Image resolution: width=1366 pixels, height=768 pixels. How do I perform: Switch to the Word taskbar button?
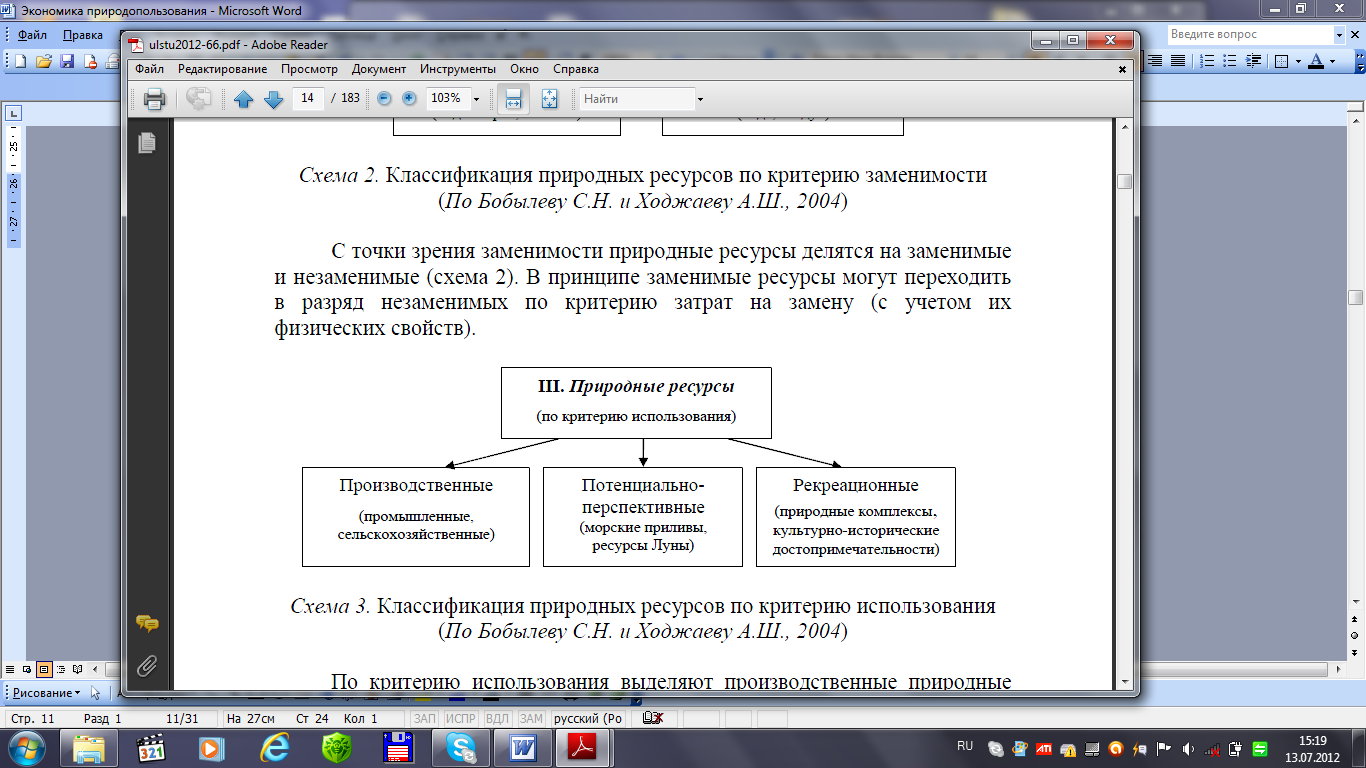(x=522, y=747)
